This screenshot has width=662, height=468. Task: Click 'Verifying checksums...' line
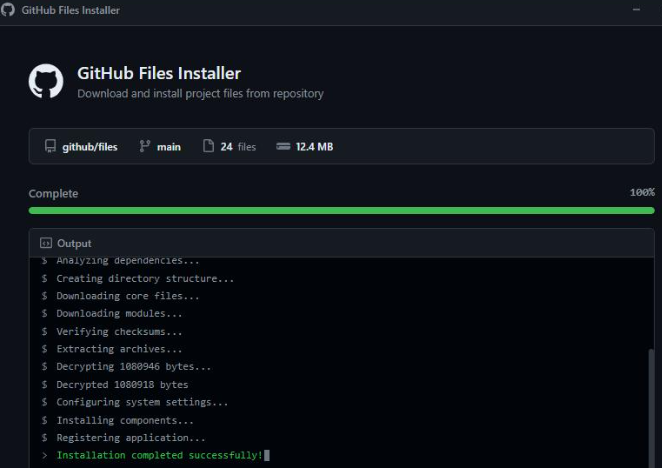(119, 332)
